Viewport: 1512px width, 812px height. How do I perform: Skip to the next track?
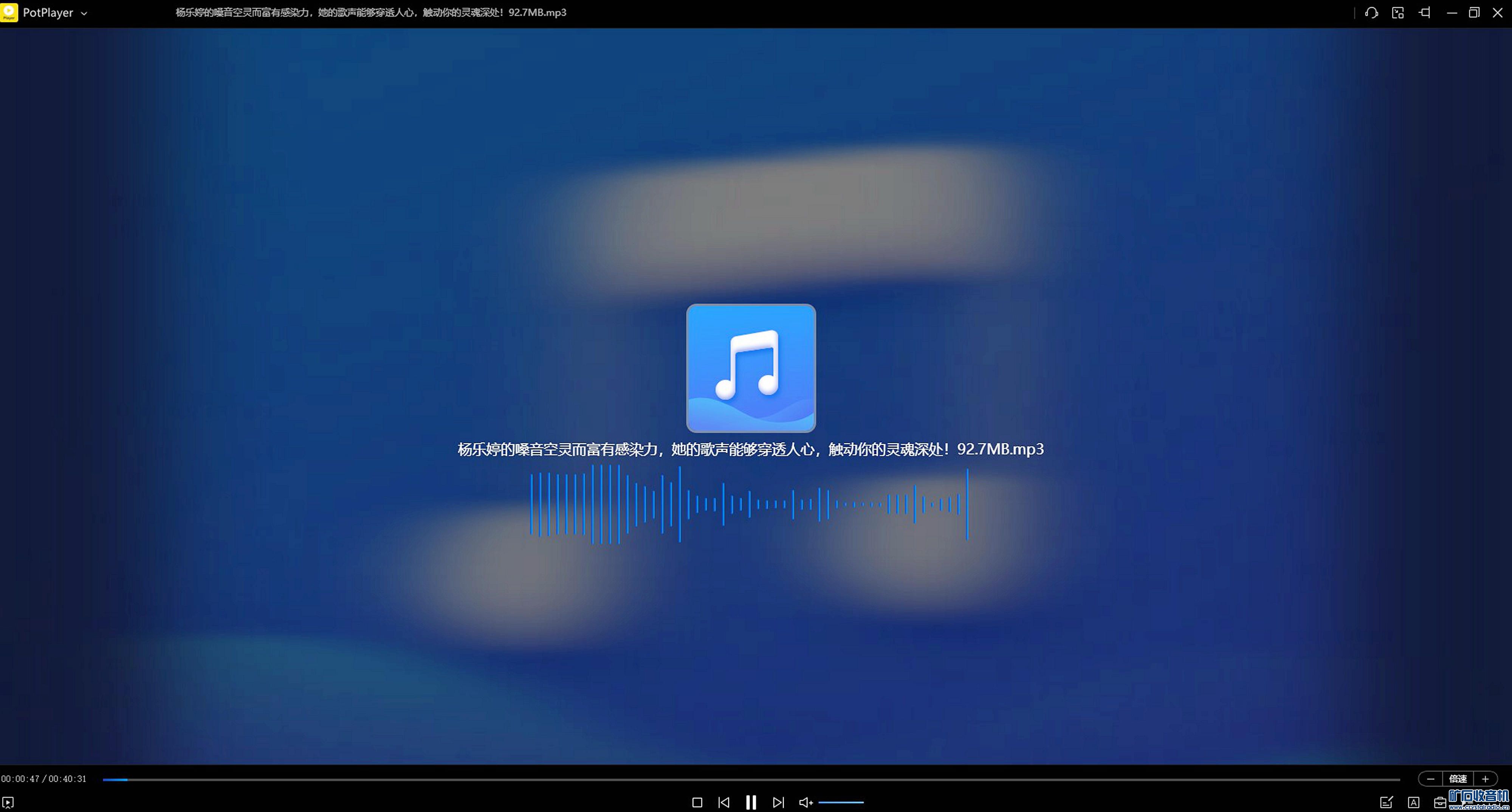click(x=778, y=802)
